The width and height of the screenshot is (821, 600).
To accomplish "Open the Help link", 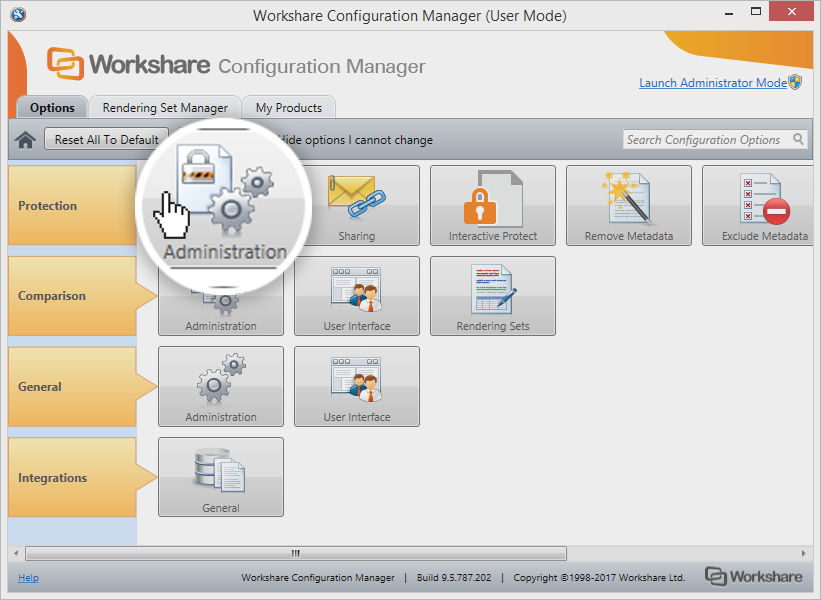I will pyautogui.click(x=28, y=577).
